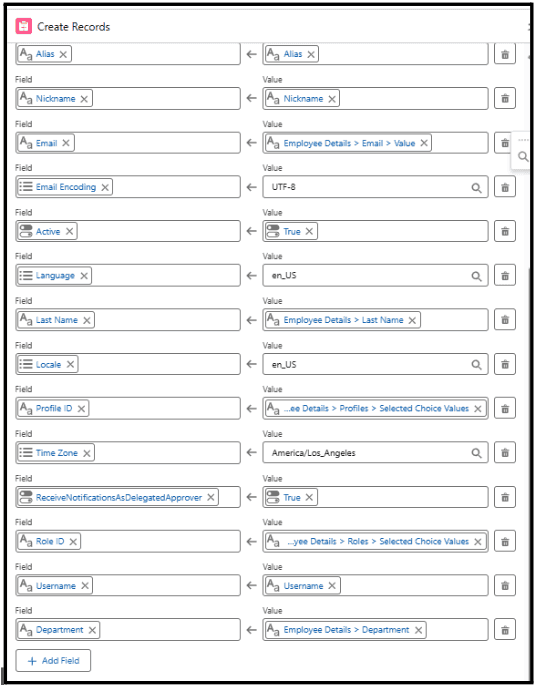This screenshot has width=537, height=685.
Task: Click search icon in America/Los_Angeles box
Action: pyautogui.click(x=476, y=453)
